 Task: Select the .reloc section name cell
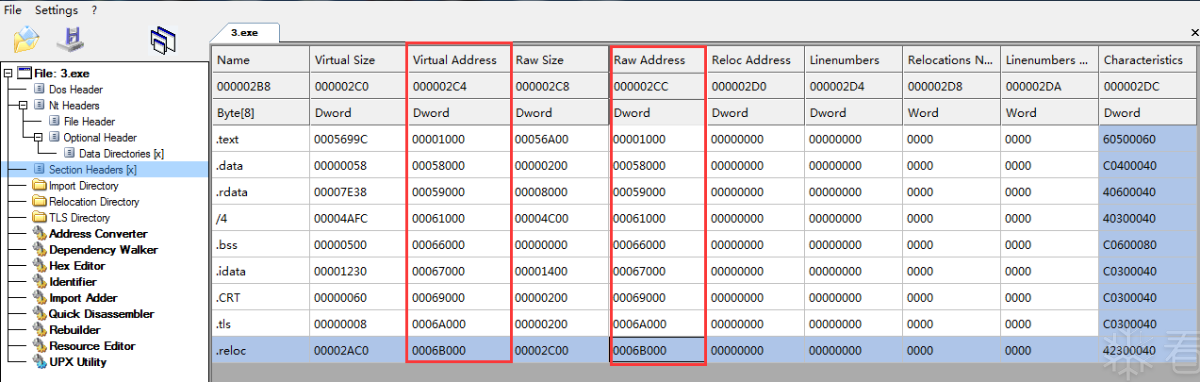pyautogui.click(x=260, y=350)
